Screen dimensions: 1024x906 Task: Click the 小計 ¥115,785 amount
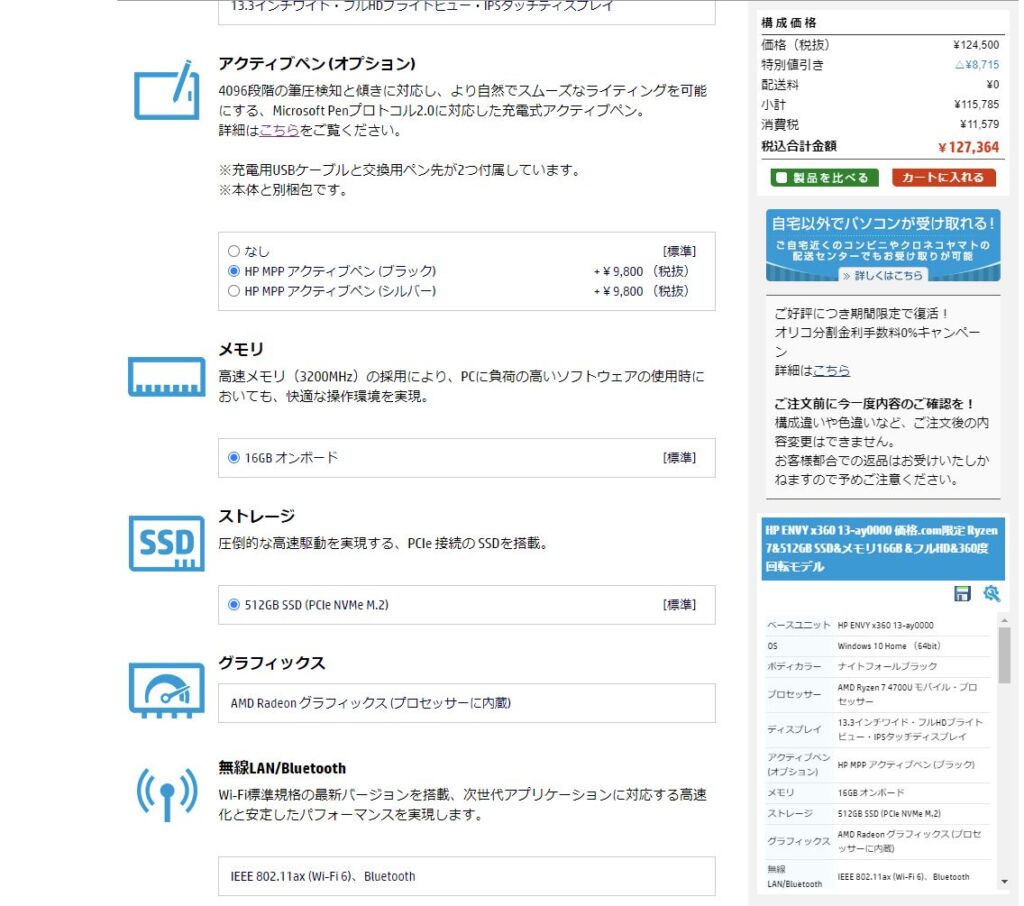coord(976,105)
